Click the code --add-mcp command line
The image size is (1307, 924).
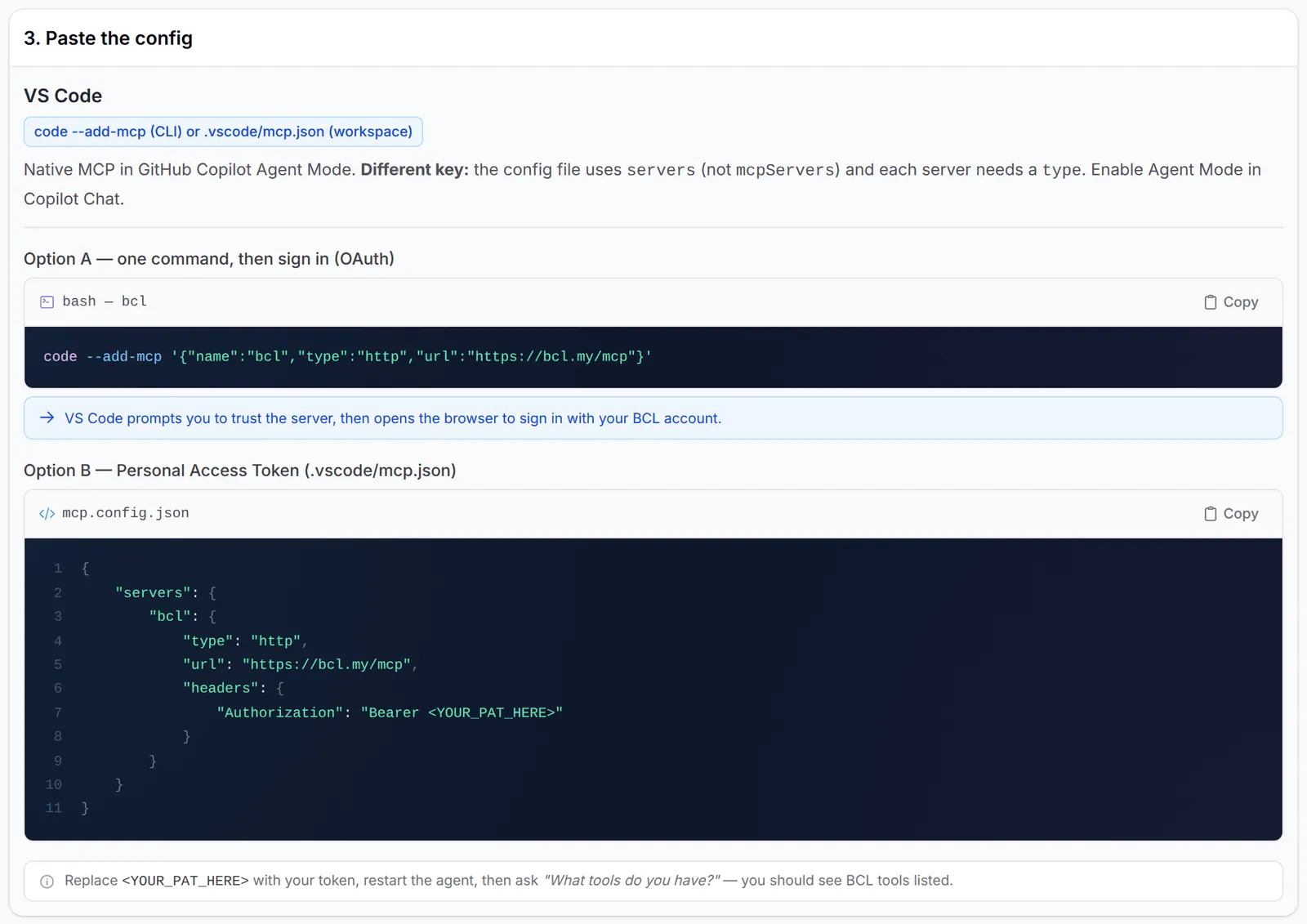(x=347, y=357)
